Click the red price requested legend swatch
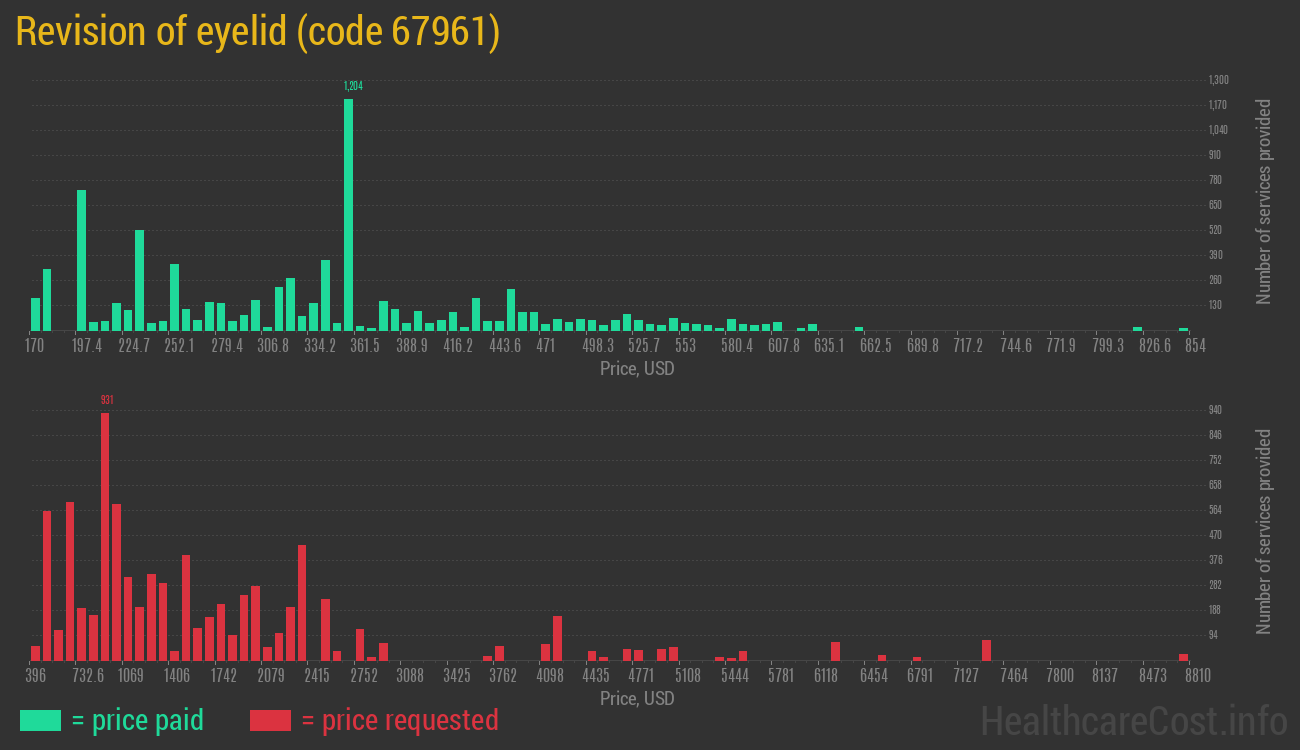The height and width of the screenshot is (750, 1300). click(270, 720)
